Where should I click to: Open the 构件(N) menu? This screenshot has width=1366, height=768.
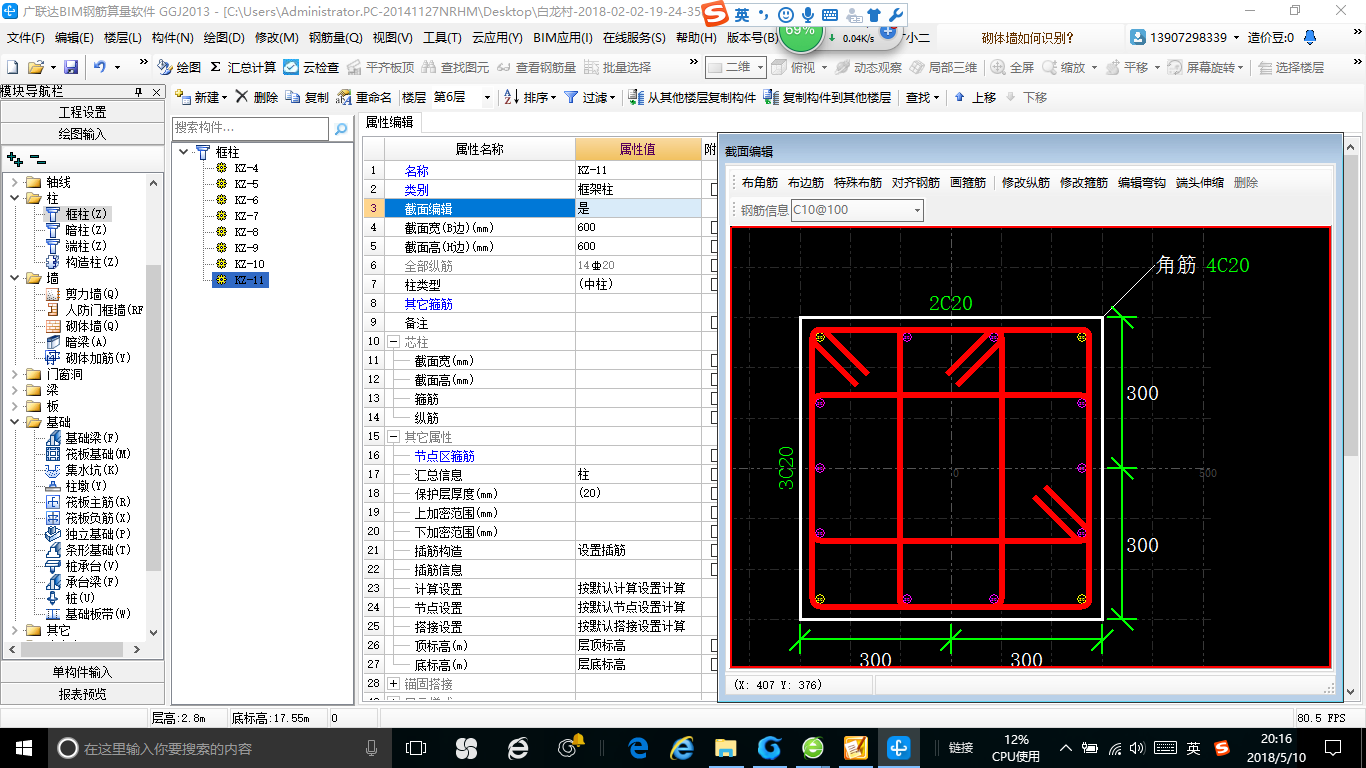(172, 38)
